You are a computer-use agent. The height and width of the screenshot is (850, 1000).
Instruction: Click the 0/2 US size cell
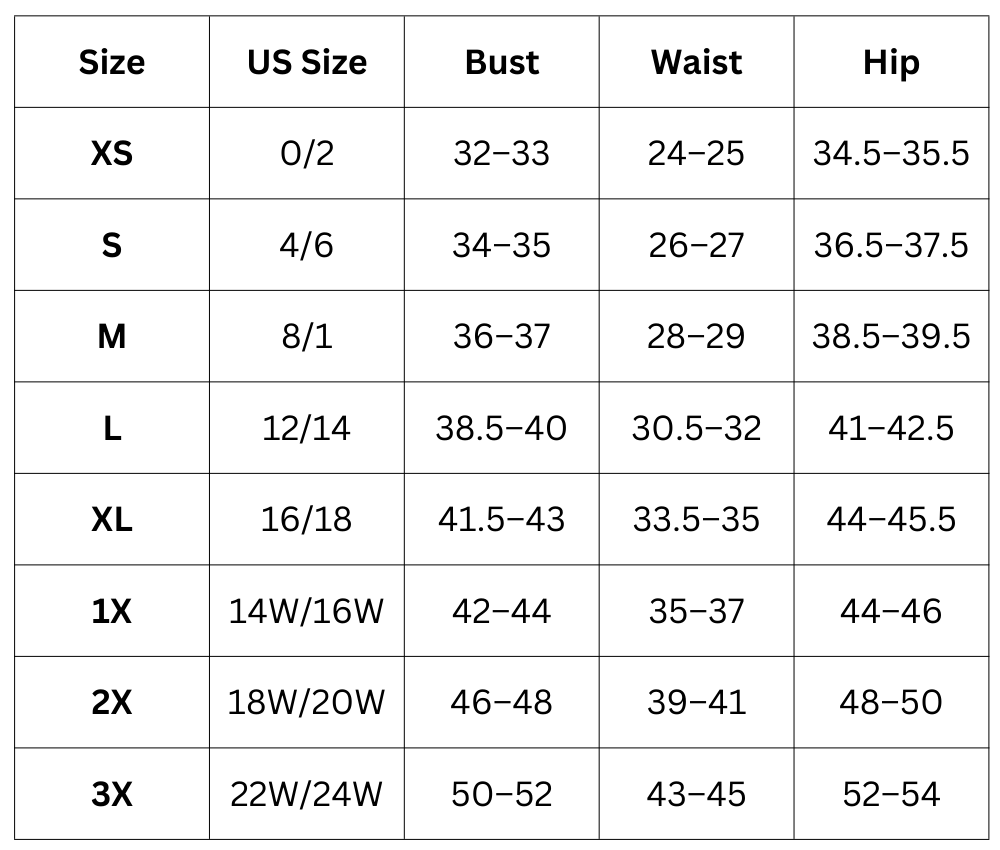[x=307, y=154]
